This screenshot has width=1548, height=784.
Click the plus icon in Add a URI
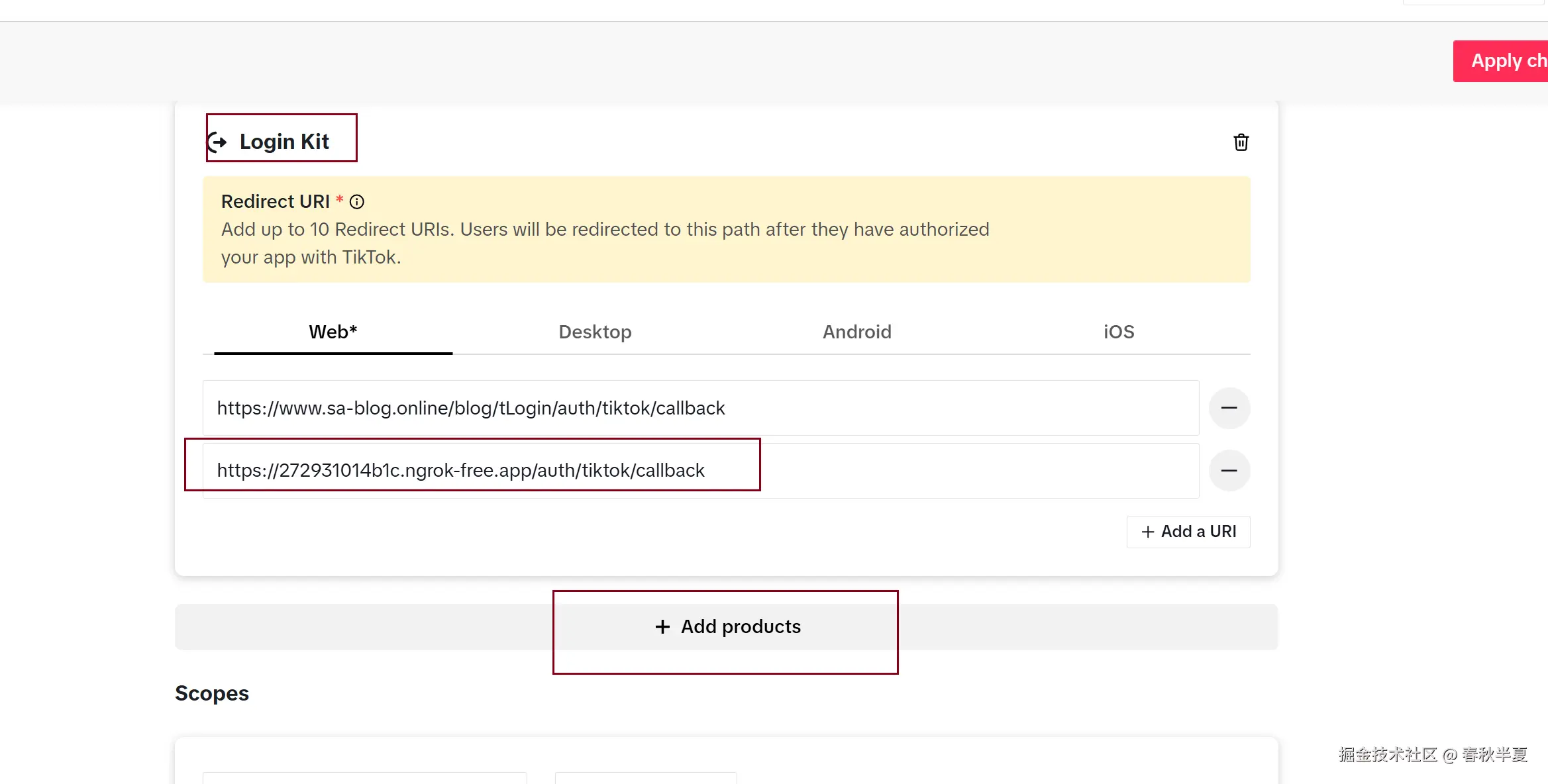(1147, 531)
